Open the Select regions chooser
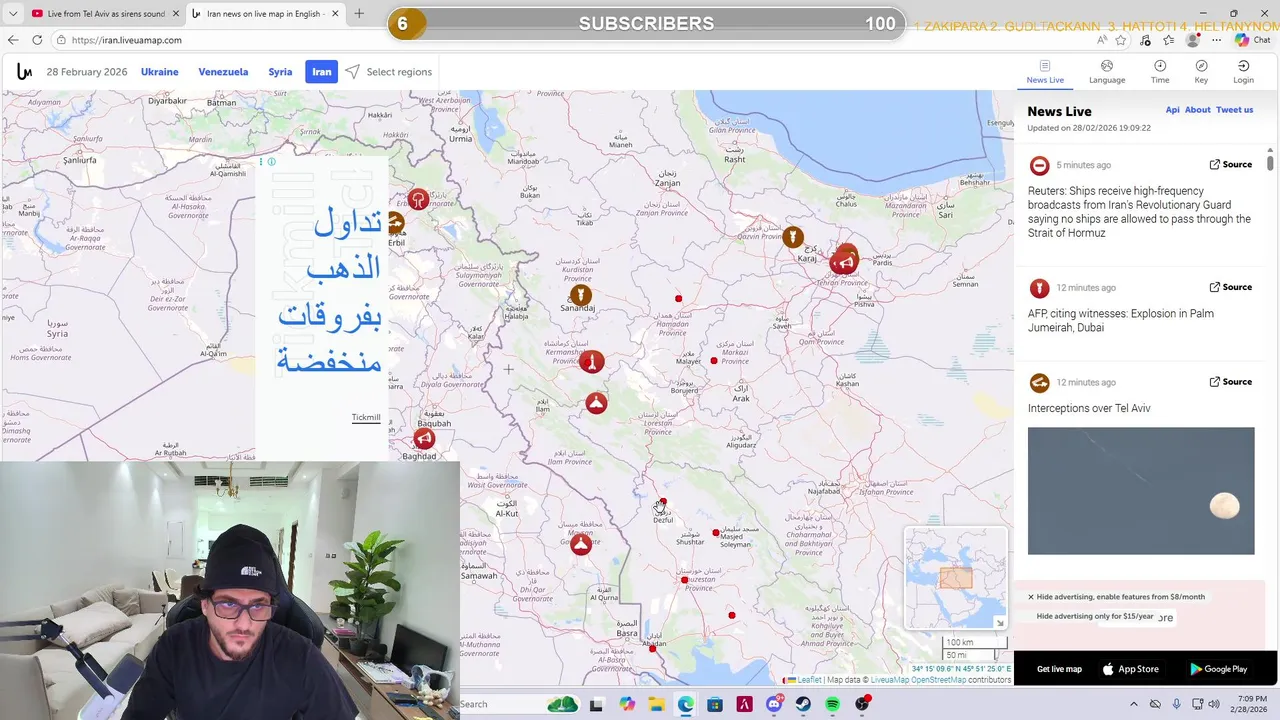 389,72
